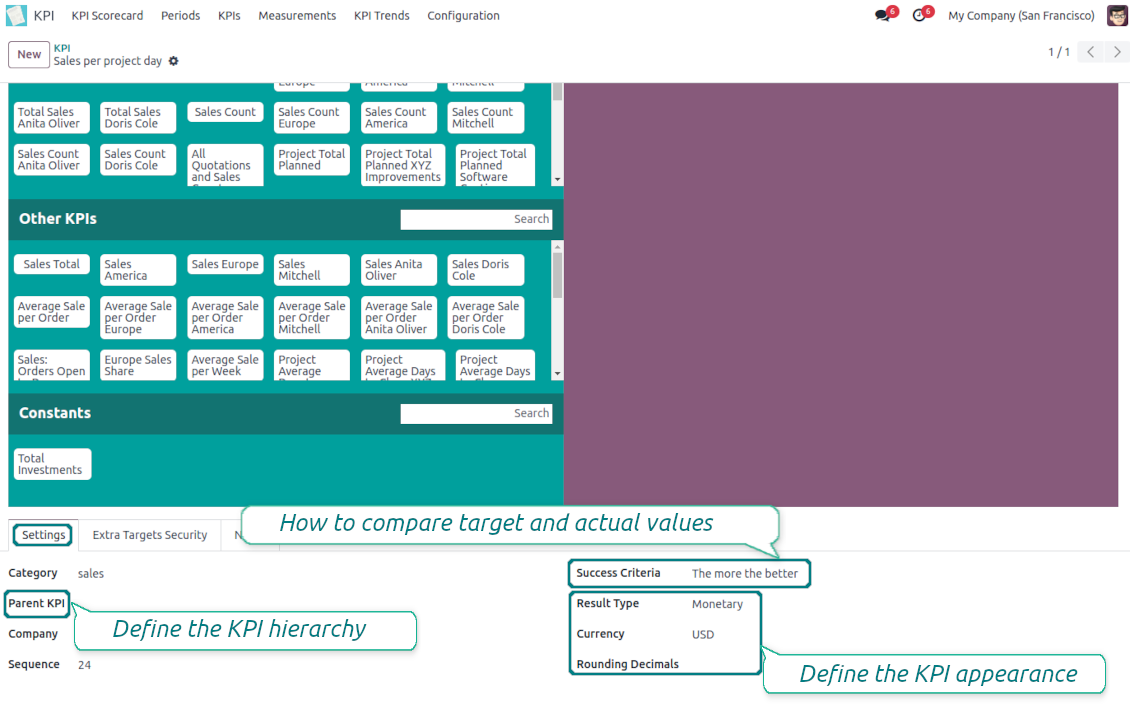Viewport: 1130px width, 716px height.
Task: Go to the next record arrow
Action: click(x=1116, y=52)
